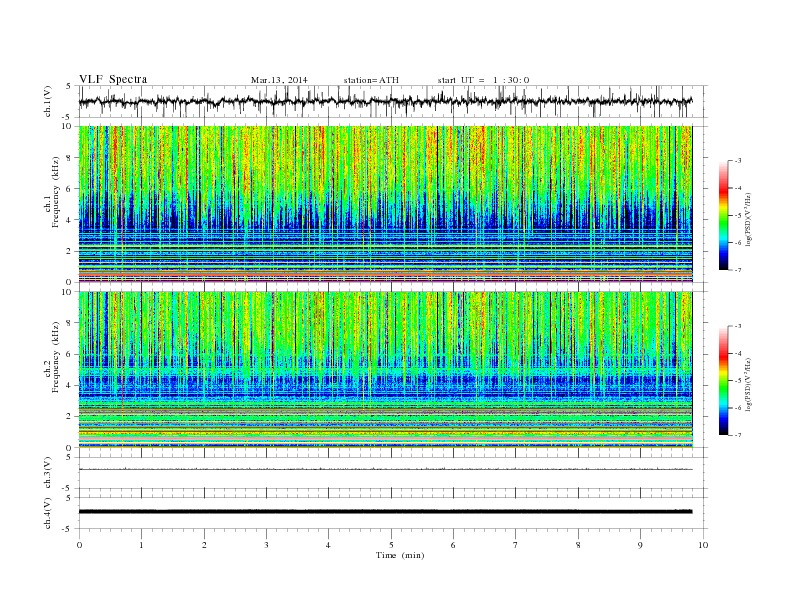Viewport: 792px width, 612px height.
Task: Click the ch.2 spectrogram color bar
Action: click(x=723, y=380)
